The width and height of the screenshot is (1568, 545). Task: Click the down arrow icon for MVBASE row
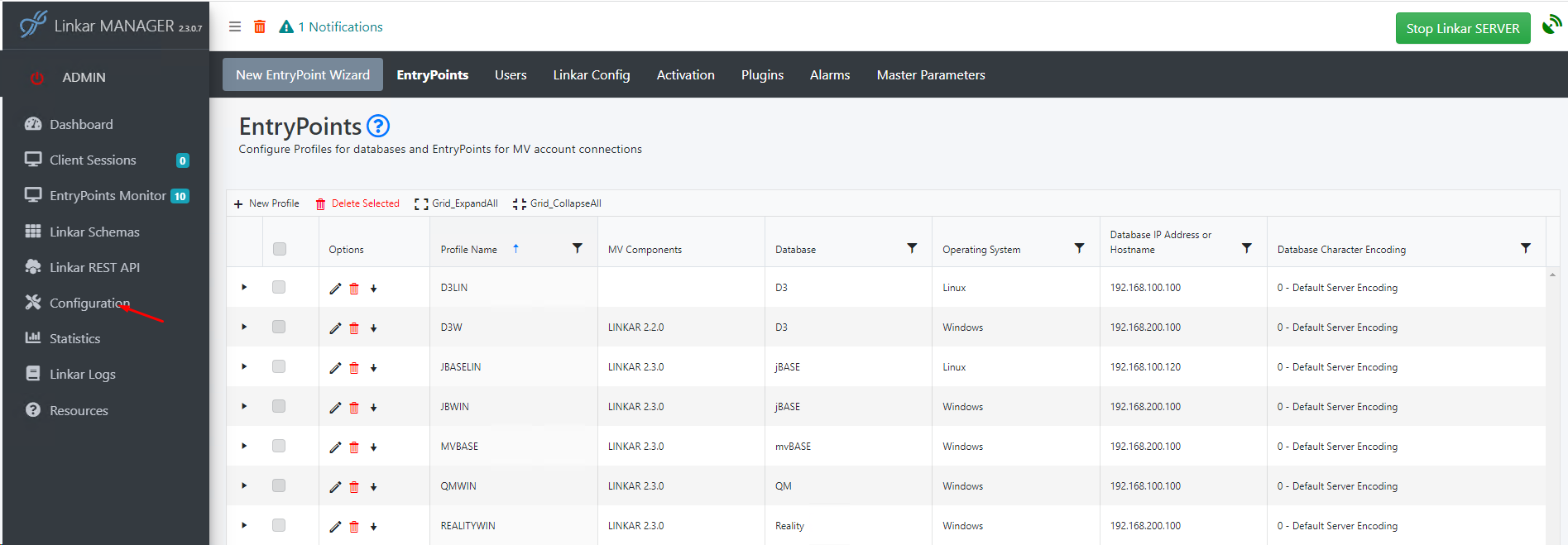pos(374,447)
